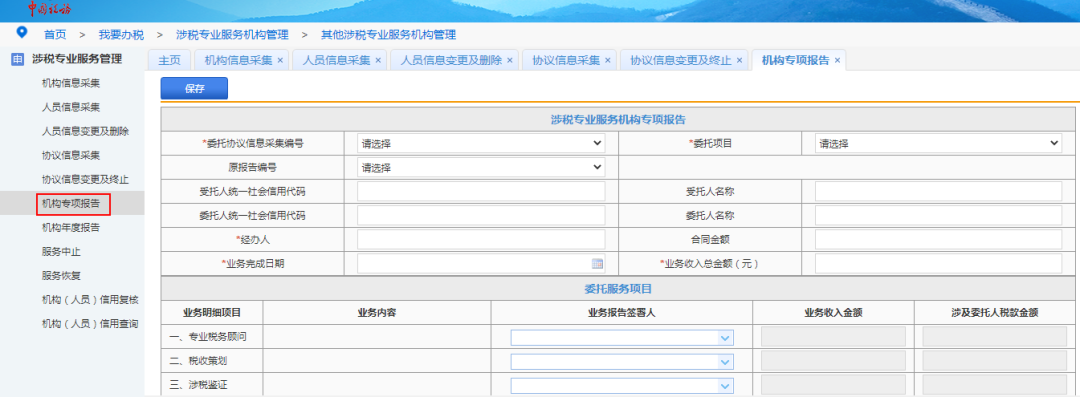Open 机构（人员）信用复核 in the sidebar

90,299
